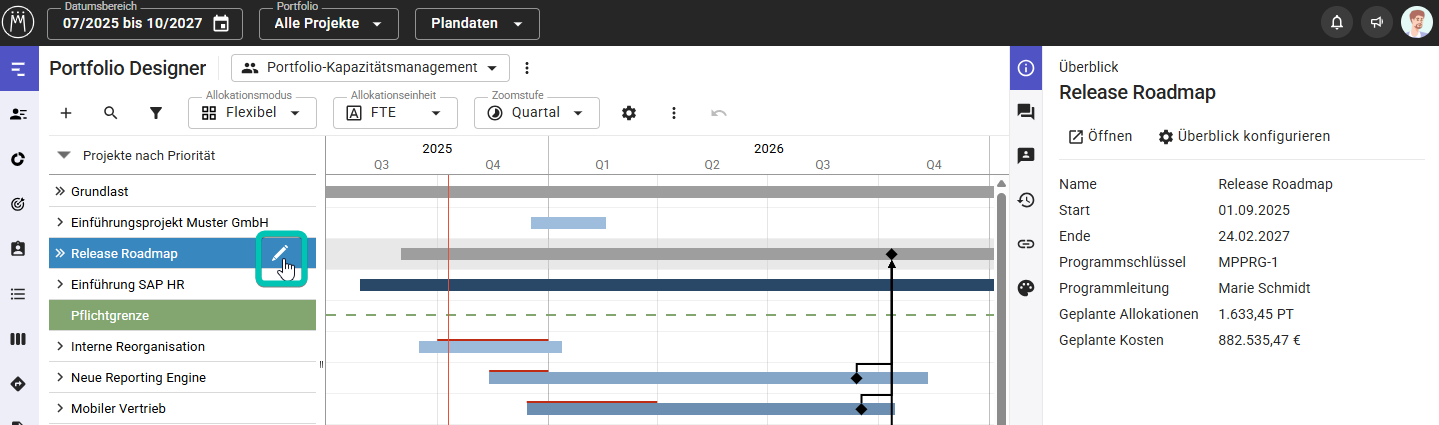Open the Portfolio Alle Projekte dropdown
The image size is (1439, 425).
point(328,23)
